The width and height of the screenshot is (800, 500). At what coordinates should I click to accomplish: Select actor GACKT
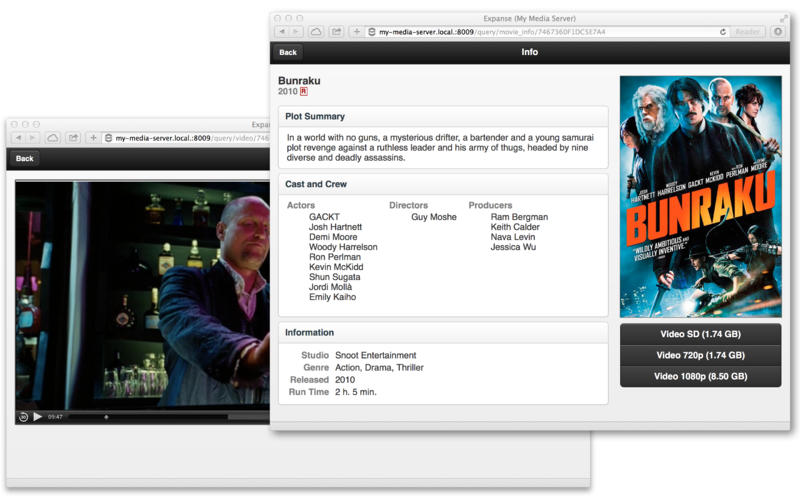(x=324, y=217)
